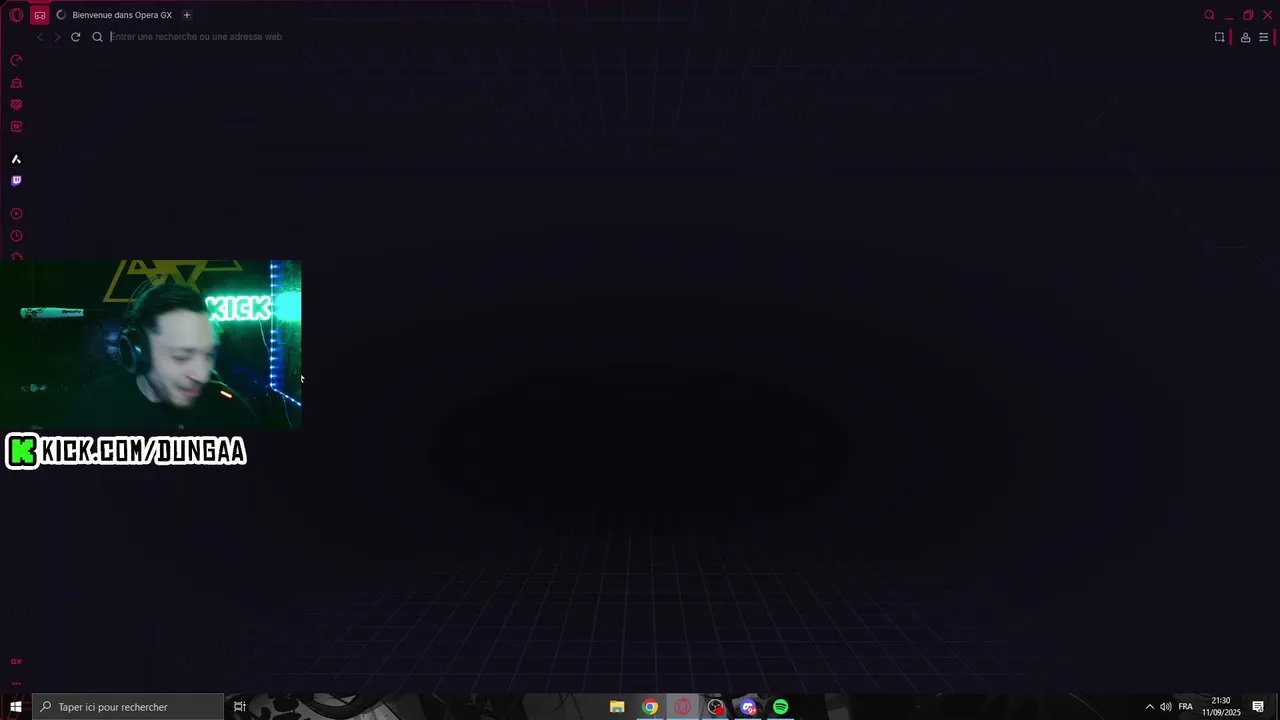Image resolution: width=1280 pixels, height=720 pixels.
Task: Open the Opera main menu logo
Action: (16, 15)
